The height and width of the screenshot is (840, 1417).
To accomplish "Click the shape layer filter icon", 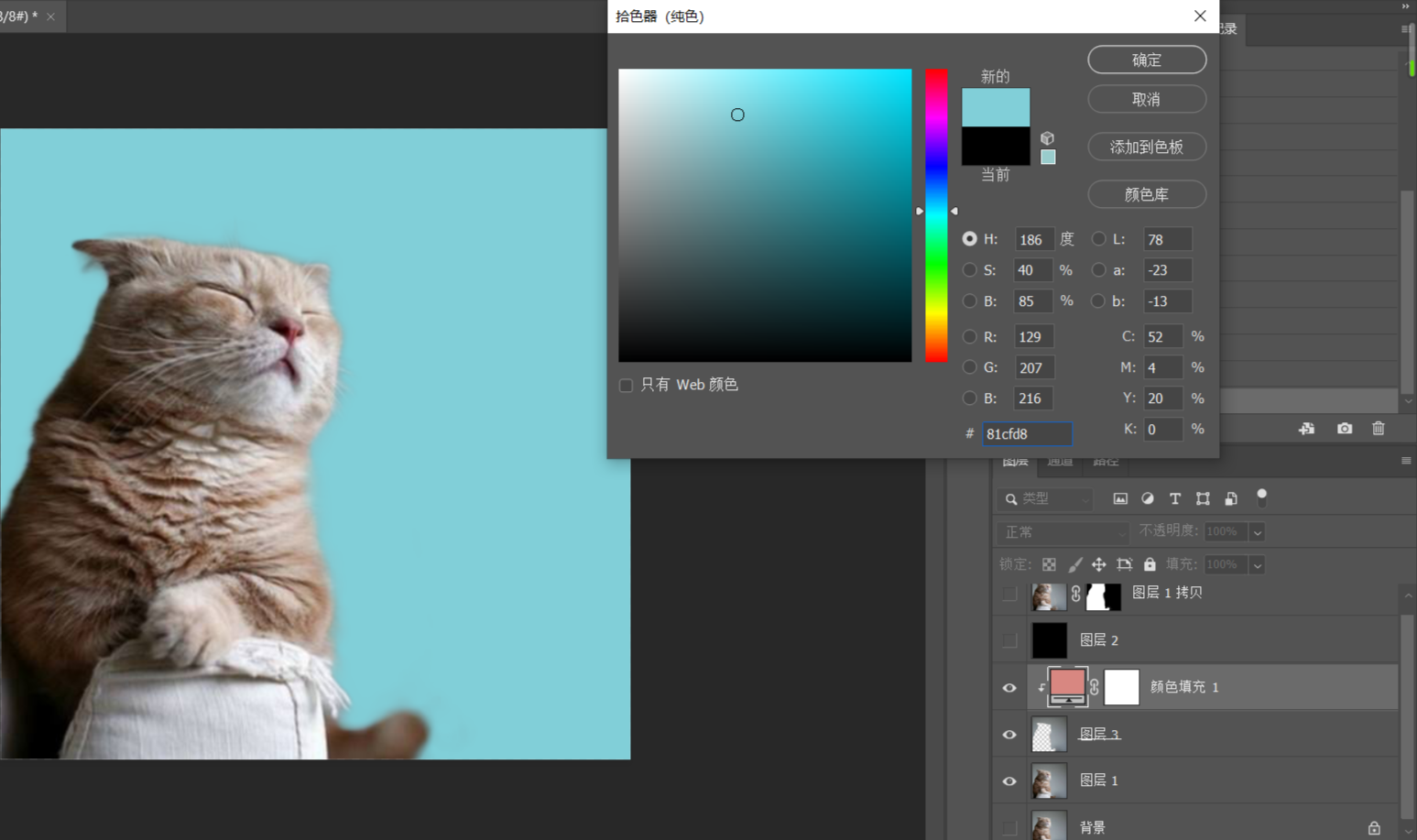I will point(1203,498).
